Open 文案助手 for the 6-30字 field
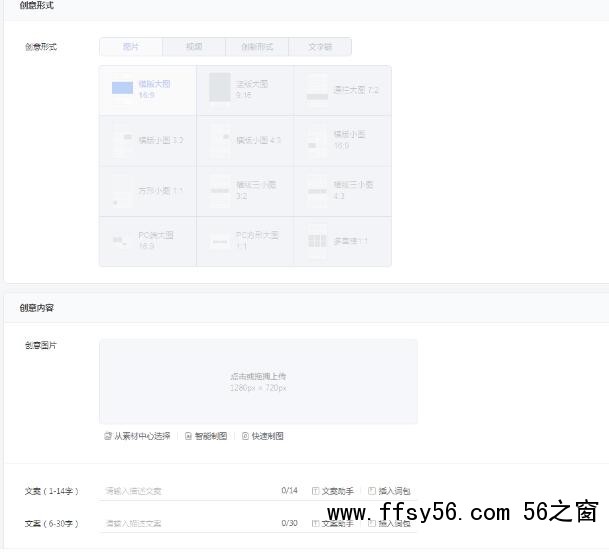Viewport: 609px width, 556px height. (x=332, y=524)
